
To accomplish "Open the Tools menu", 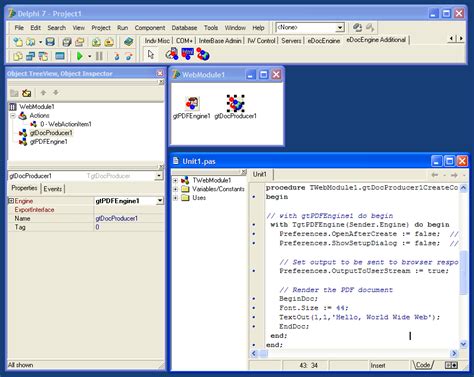I will tap(211, 28).
